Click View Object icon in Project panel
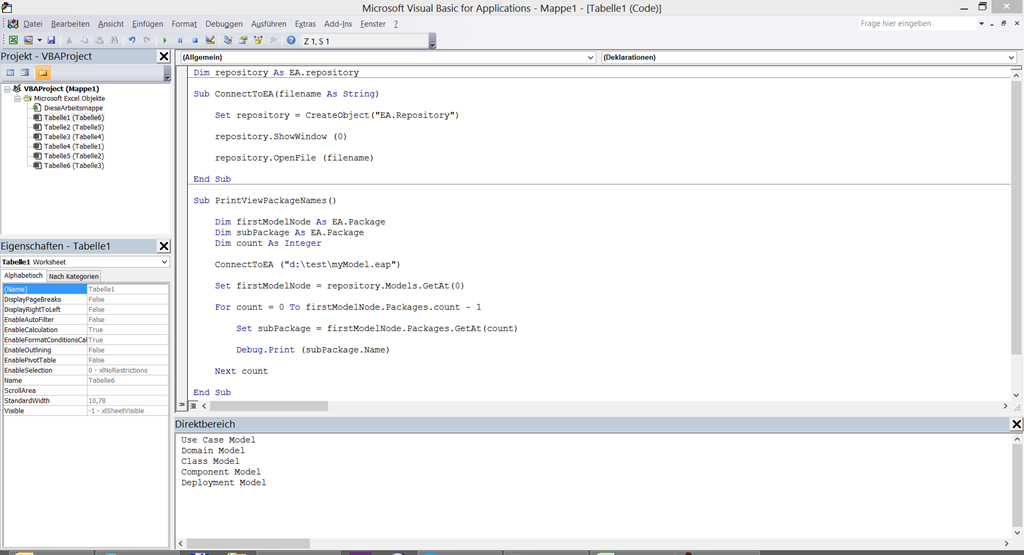1024x555 pixels. click(25, 72)
